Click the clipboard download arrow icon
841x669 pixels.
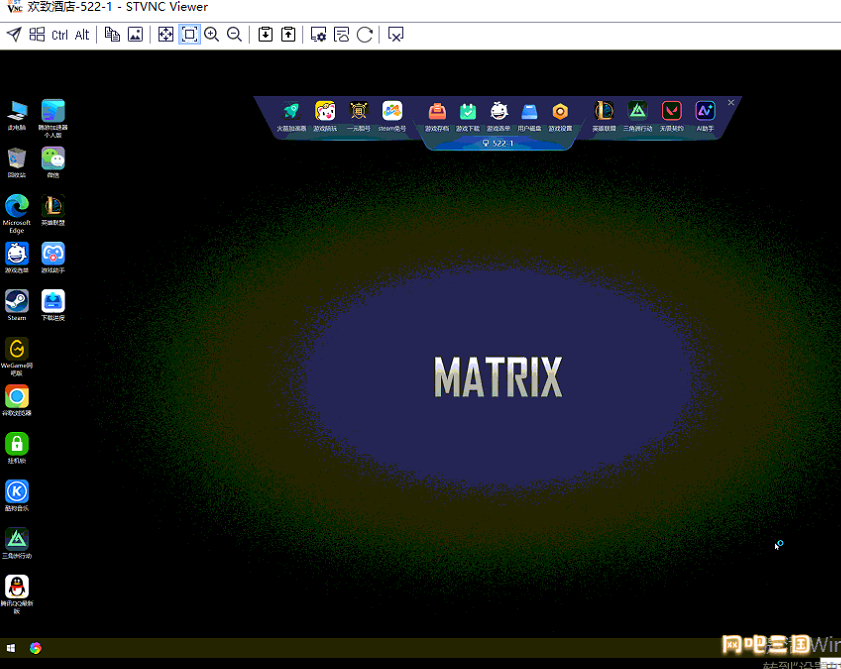(x=265, y=35)
